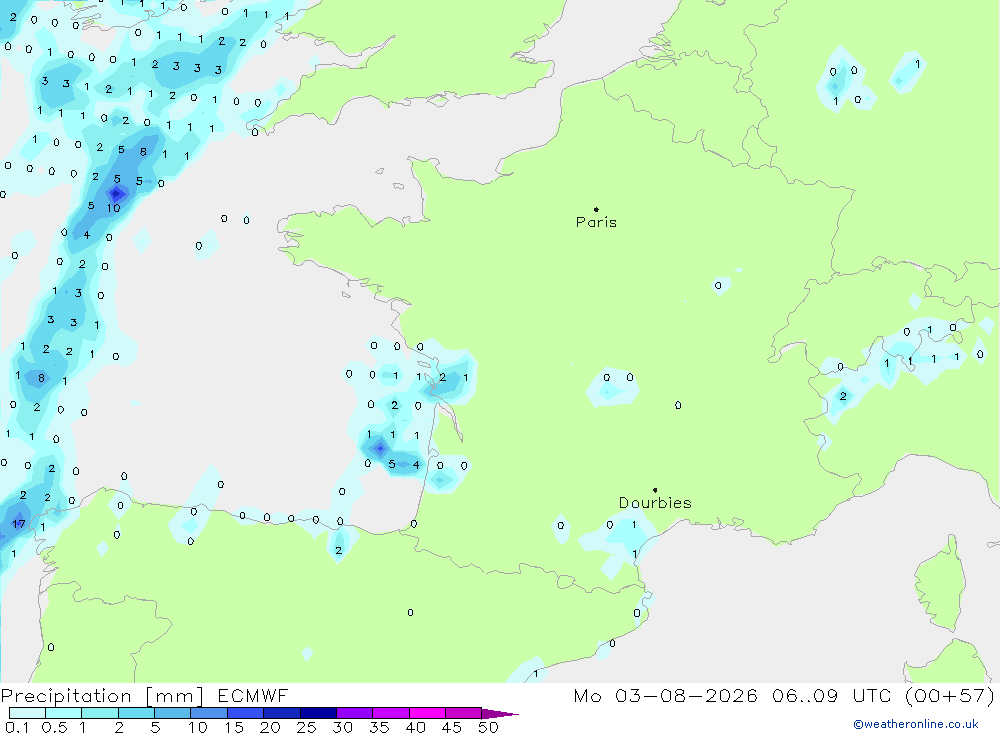Image resolution: width=1000 pixels, height=733 pixels.
Task: Pick the 2–5 mm legend swatch
Action: click(136, 713)
